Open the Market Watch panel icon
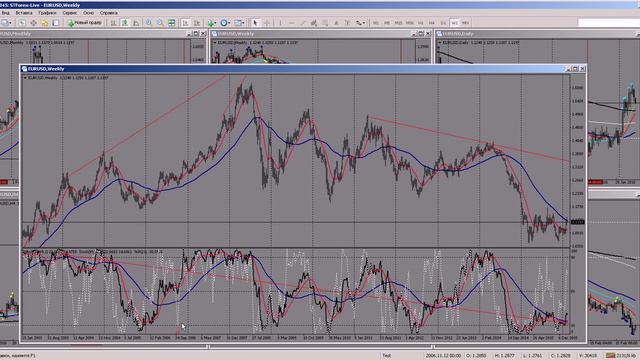 tap(22, 23)
